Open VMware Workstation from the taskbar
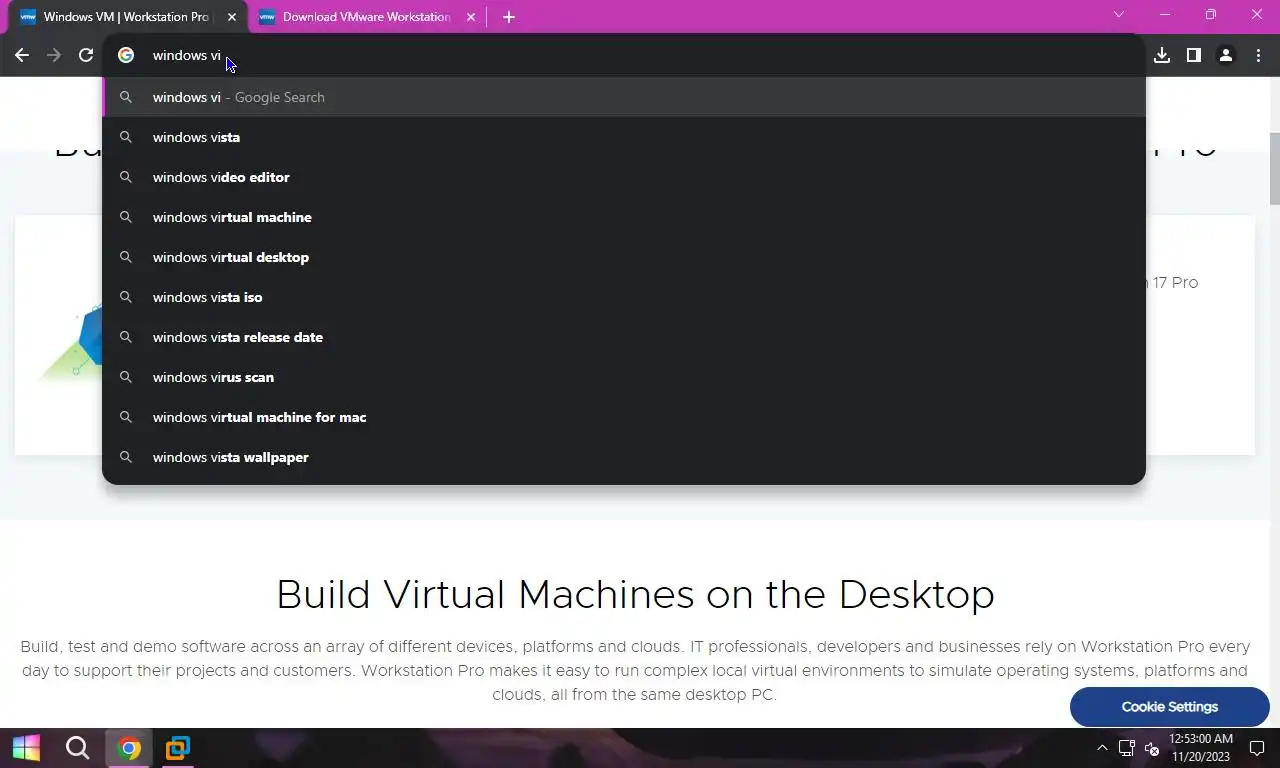 [178, 747]
